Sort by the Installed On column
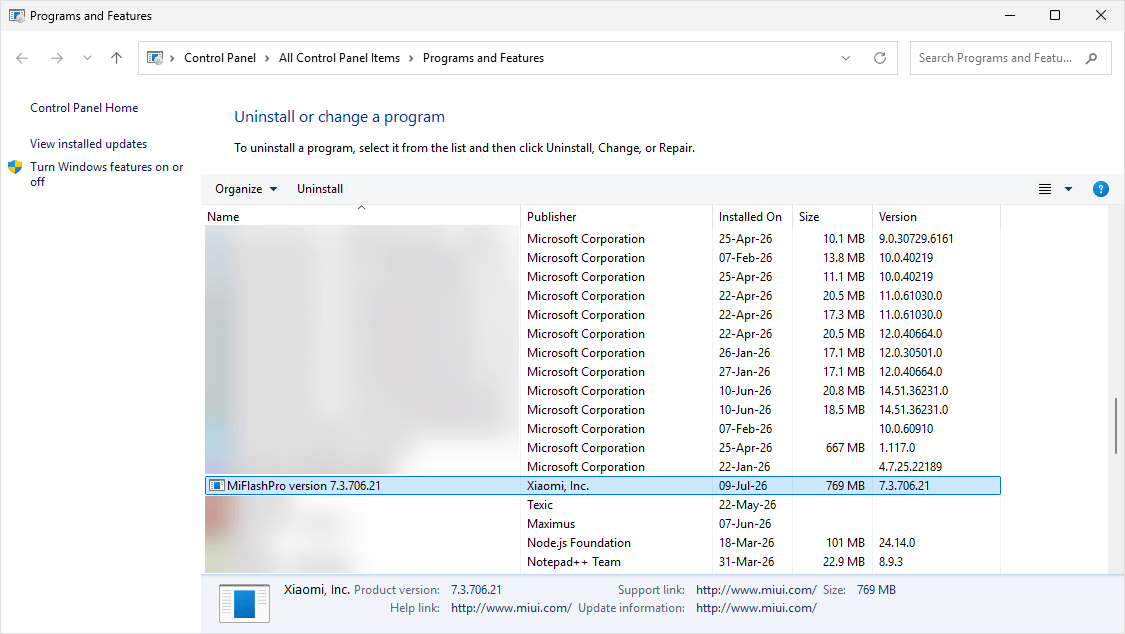This screenshot has height=634, width=1125. click(x=752, y=217)
